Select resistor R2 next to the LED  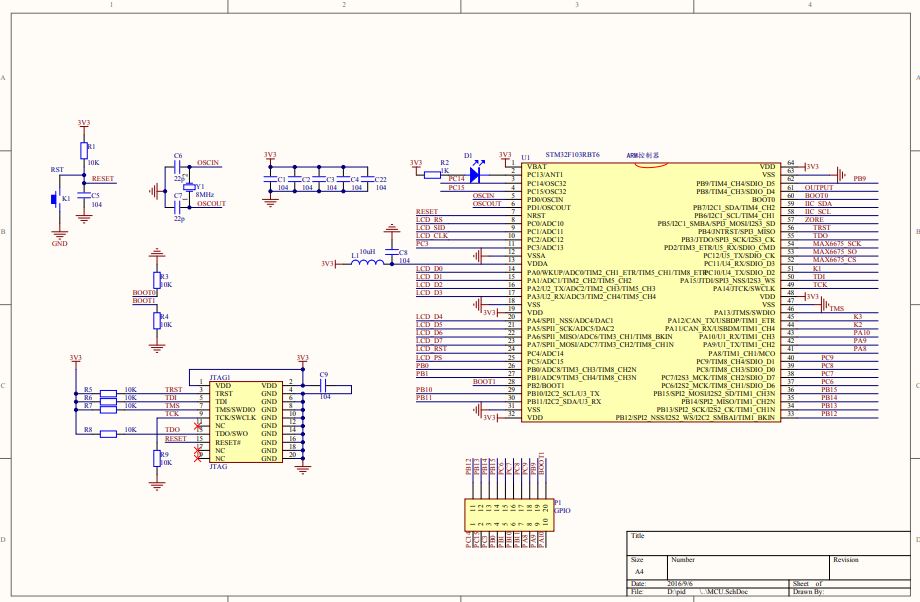(x=432, y=175)
